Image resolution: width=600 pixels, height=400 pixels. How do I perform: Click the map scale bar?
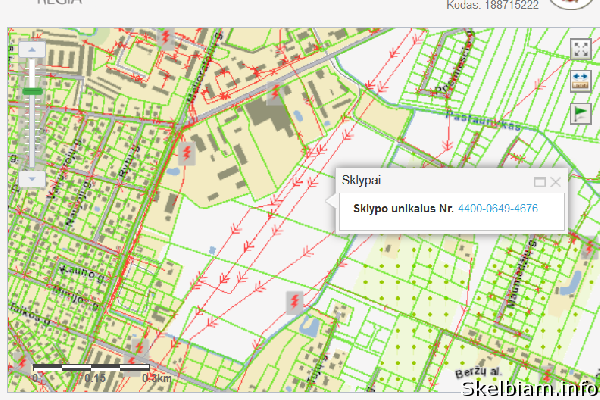tap(91, 367)
